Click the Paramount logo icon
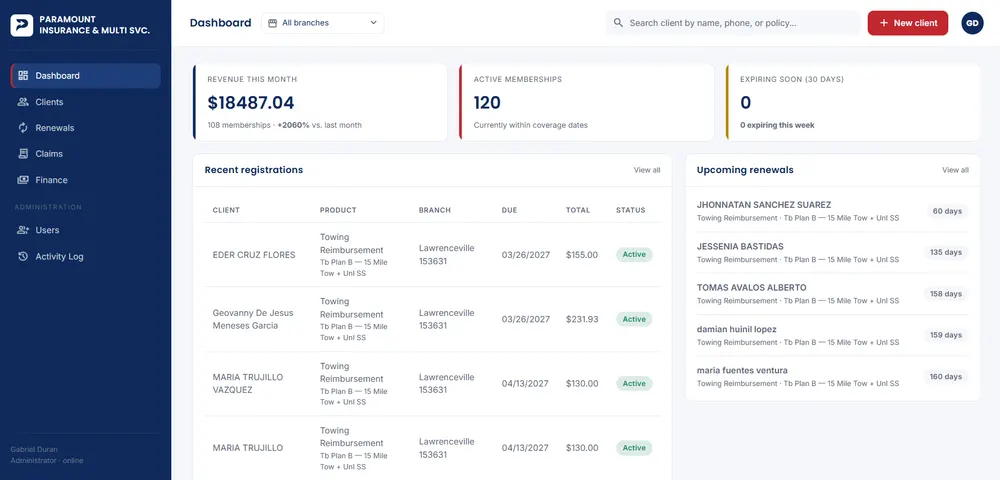 pos(22,25)
